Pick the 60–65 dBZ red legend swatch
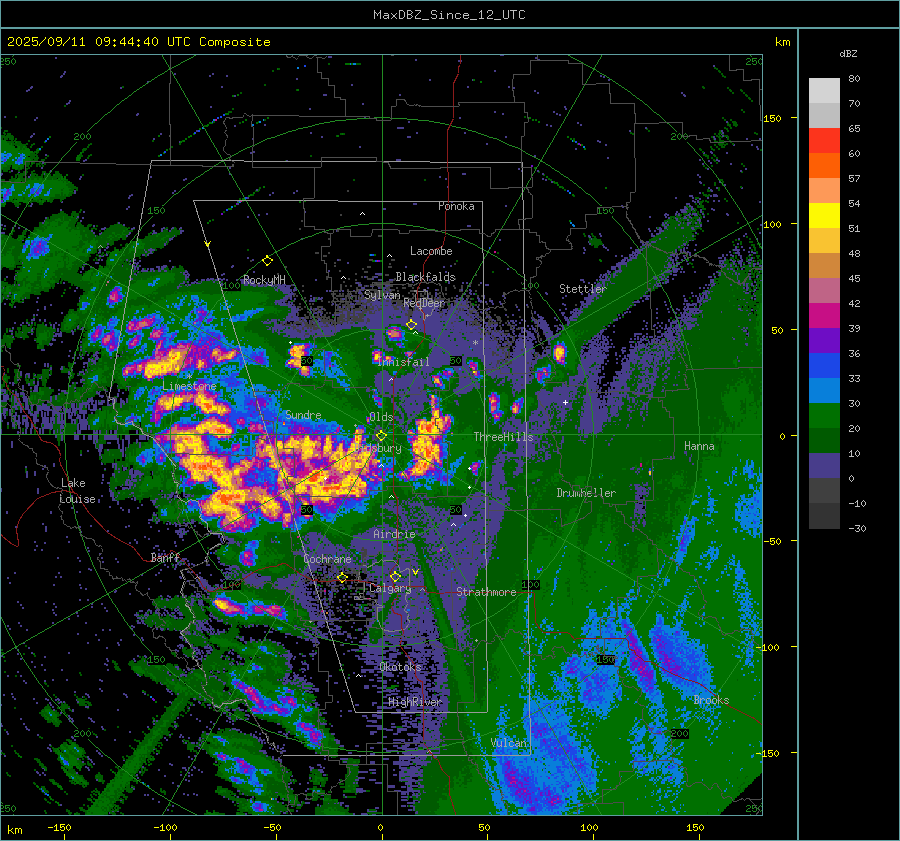The height and width of the screenshot is (841, 900). tap(824, 140)
